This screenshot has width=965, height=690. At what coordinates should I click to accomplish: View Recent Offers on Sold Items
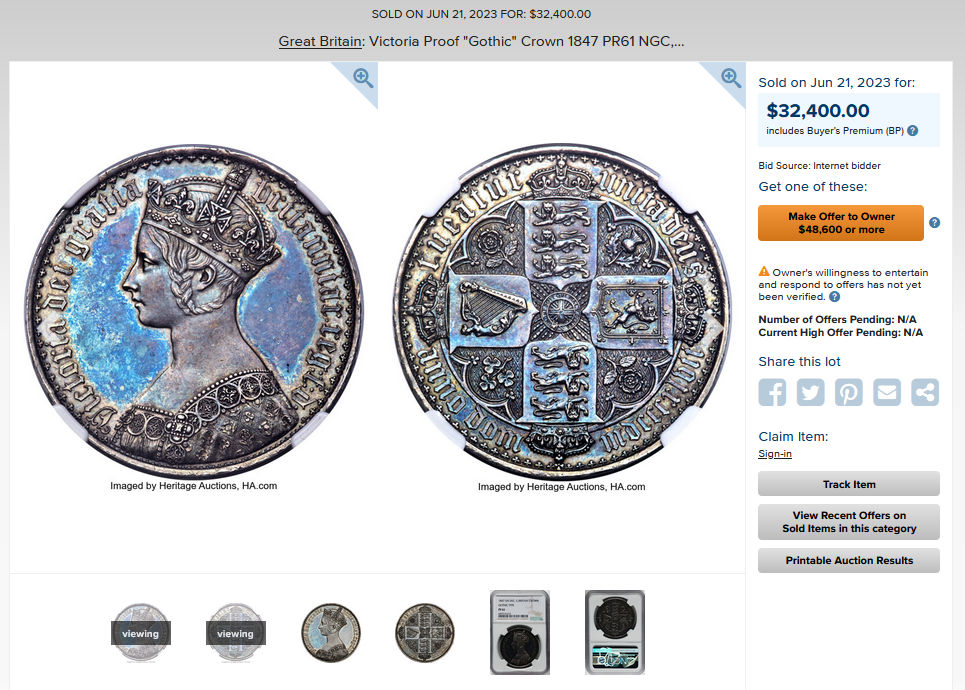click(849, 522)
